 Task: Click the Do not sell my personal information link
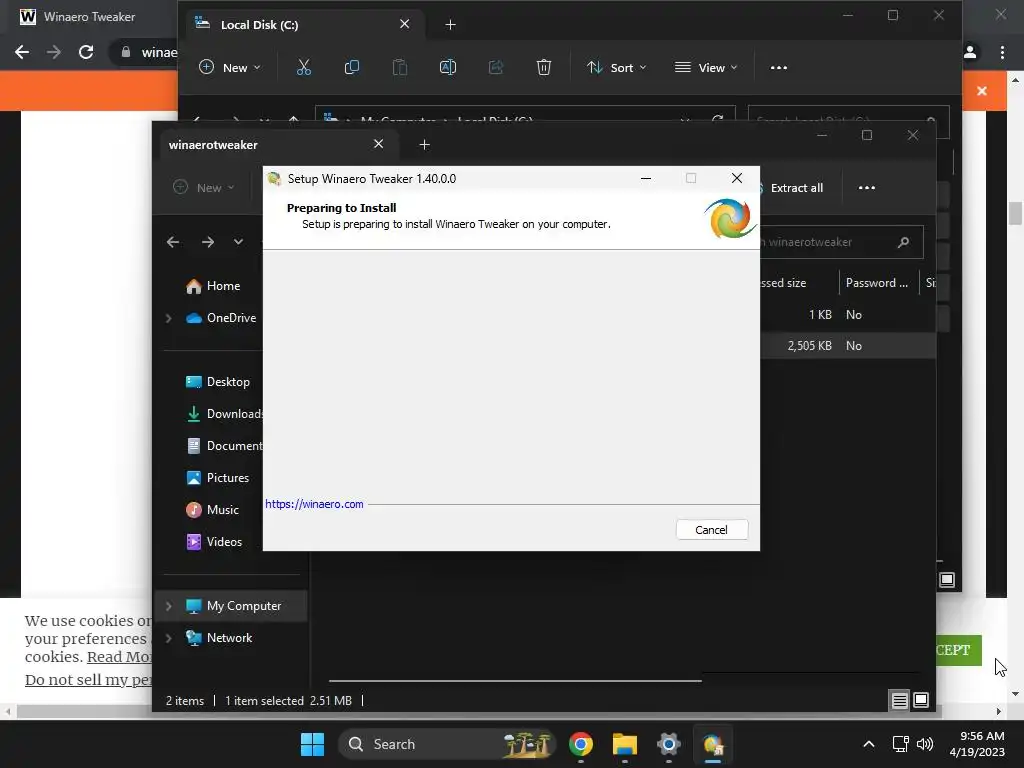[89, 680]
